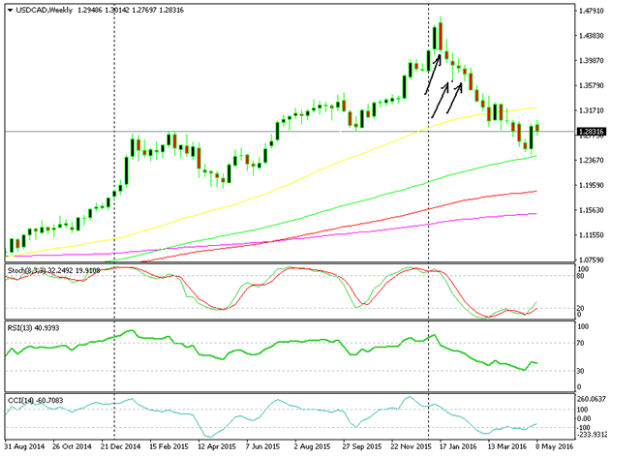627x456 pixels.
Task: Select the green RSI line
Action: click(x=280, y=343)
